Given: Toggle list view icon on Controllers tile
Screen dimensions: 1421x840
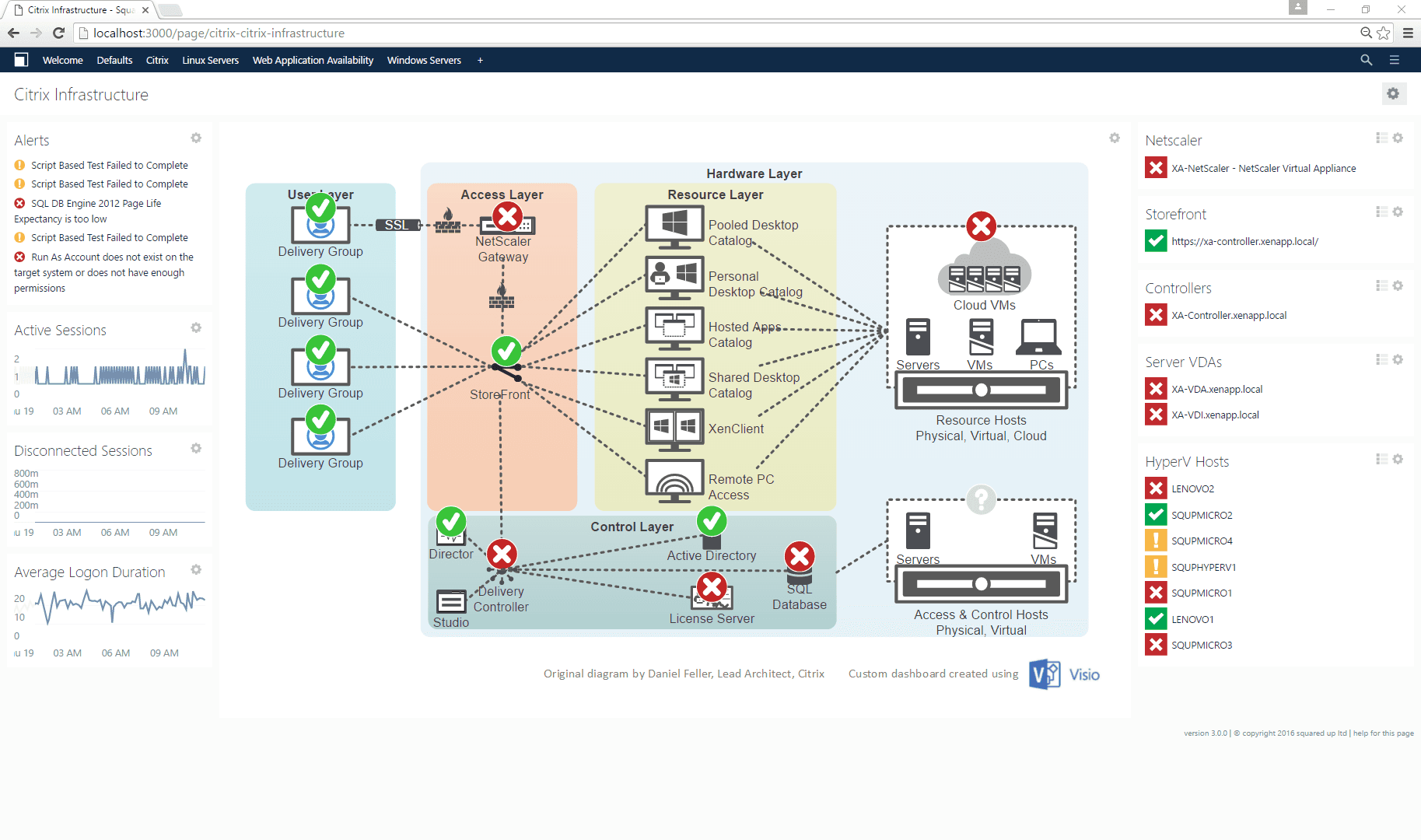Looking at the screenshot, I should click(1381, 285).
